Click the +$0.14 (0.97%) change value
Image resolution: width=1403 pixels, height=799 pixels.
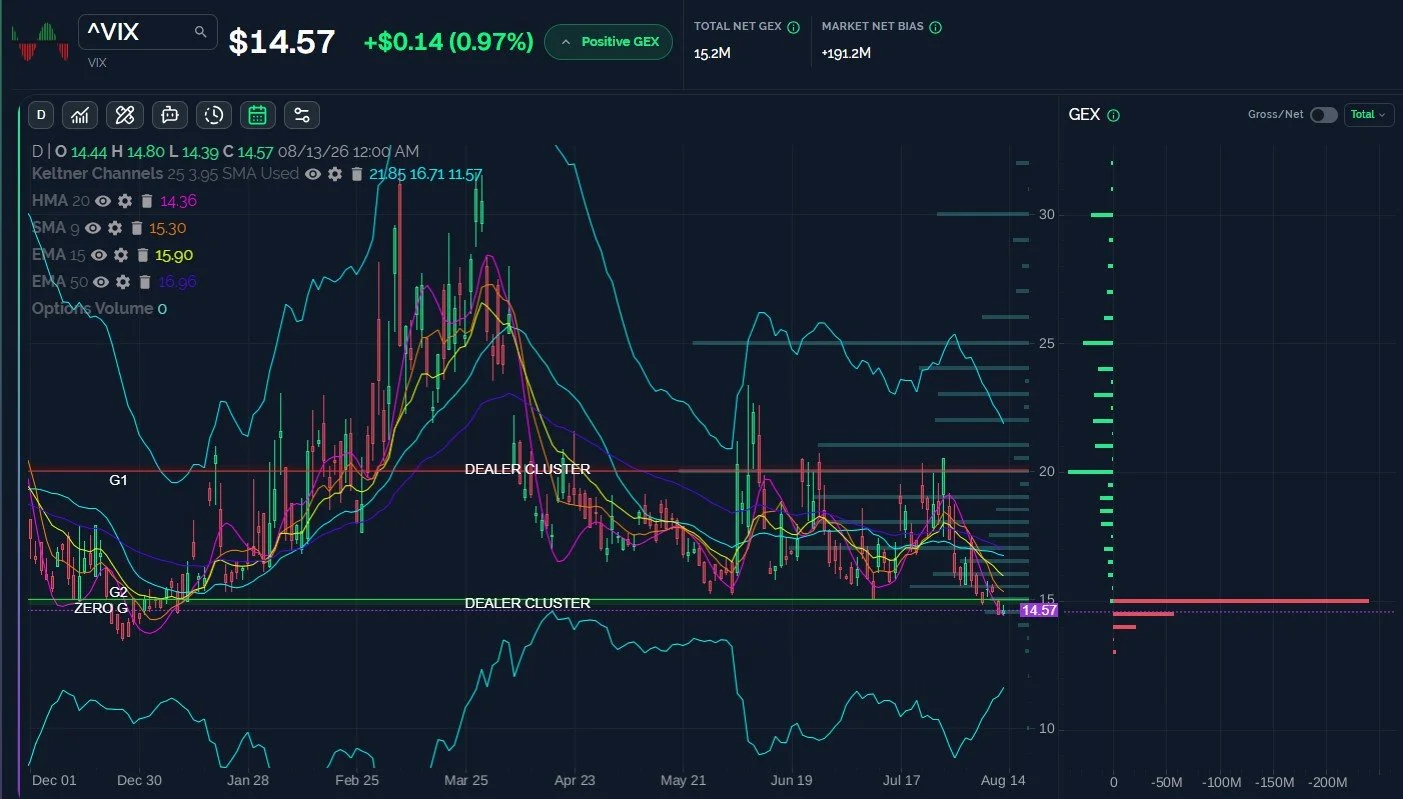click(x=448, y=42)
